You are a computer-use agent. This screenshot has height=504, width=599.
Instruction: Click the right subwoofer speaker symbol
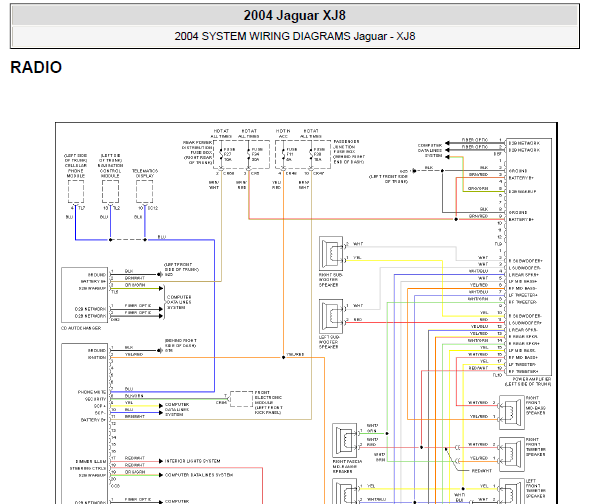tap(331, 254)
